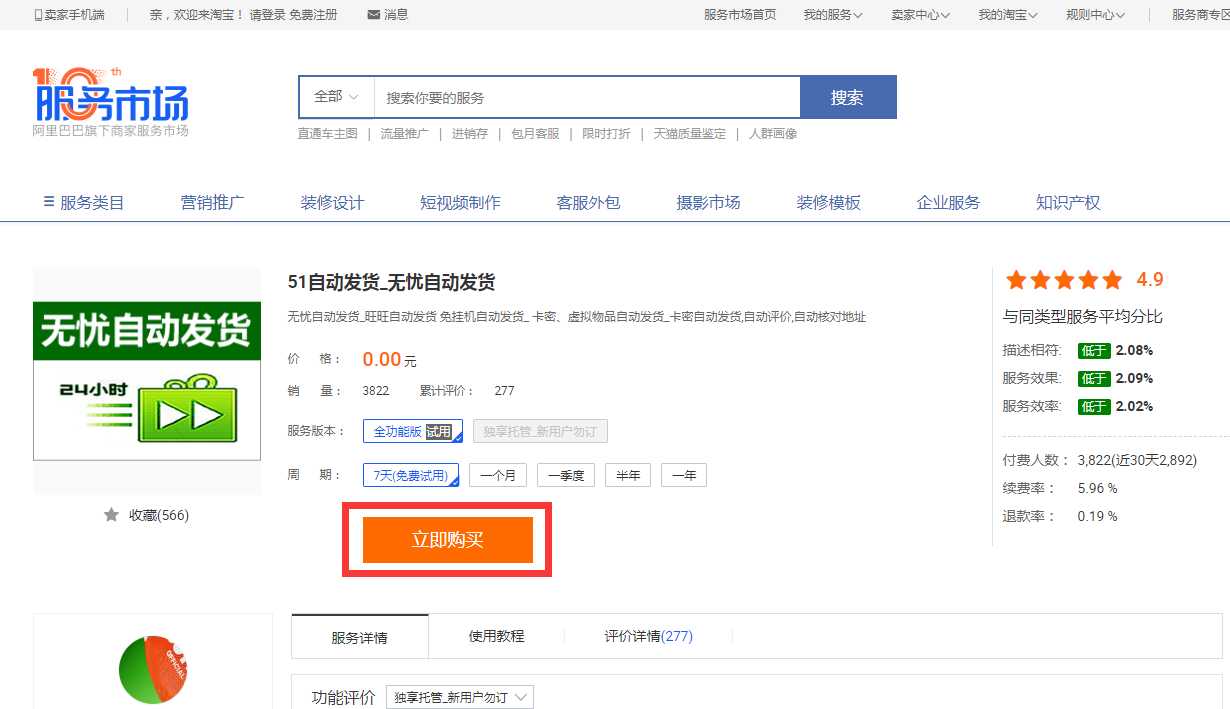Click the five orange rating stars
1230x709 pixels.
pyautogui.click(x=1065, y=280)
